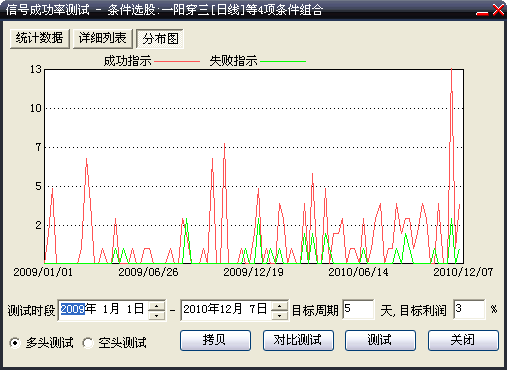Viewport: 507px width, 370px height.
Task: Click the 2009/06/26 axis date label
Action: [x=148, y=272]
